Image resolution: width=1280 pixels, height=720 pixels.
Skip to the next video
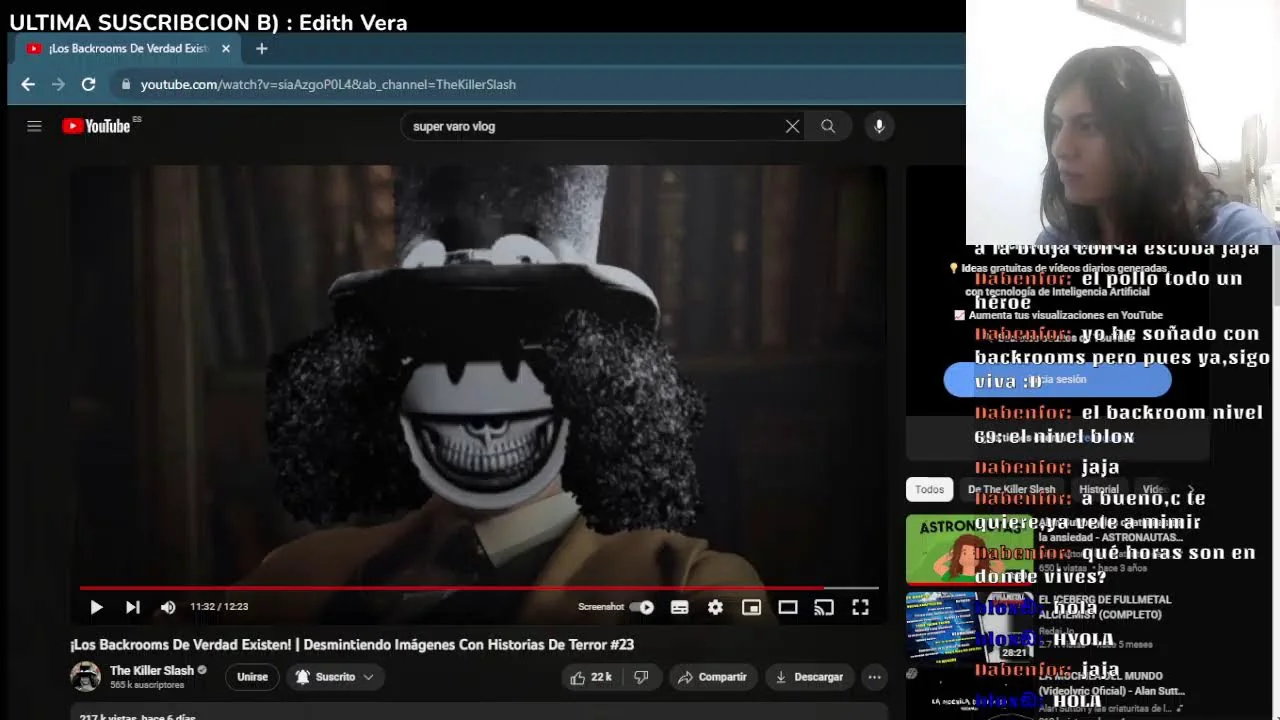click(x=132, y=607)
